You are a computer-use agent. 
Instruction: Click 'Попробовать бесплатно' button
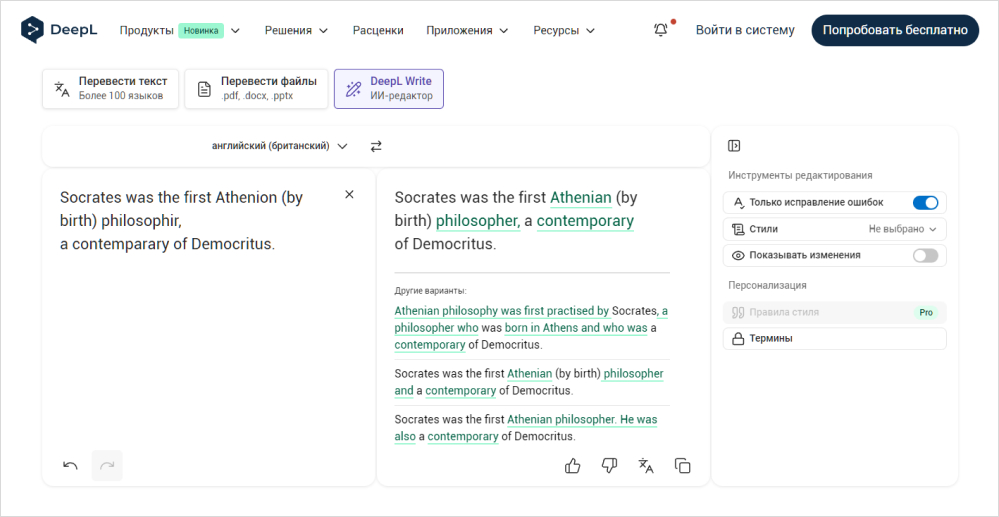click(x=894, y=30)
